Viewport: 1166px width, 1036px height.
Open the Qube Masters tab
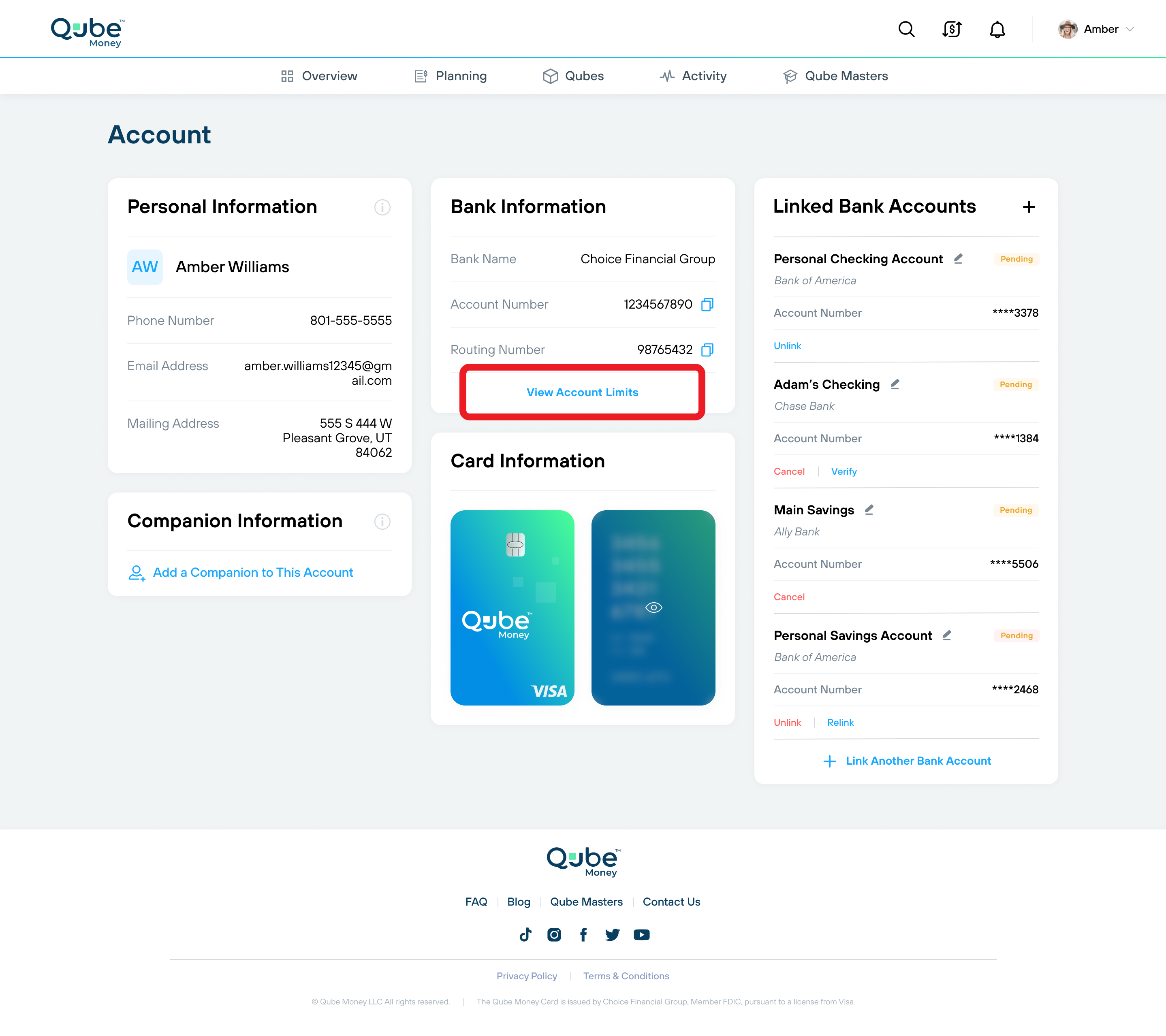[835, 76]
